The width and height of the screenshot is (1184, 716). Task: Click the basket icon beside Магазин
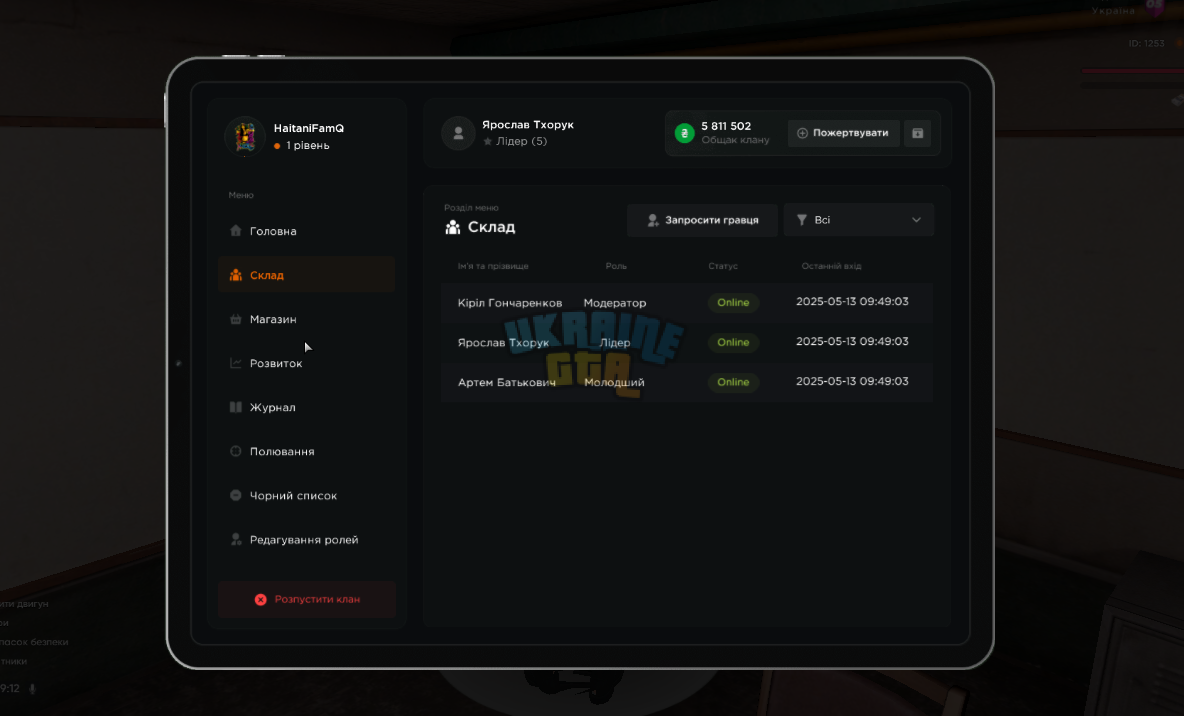236,319
